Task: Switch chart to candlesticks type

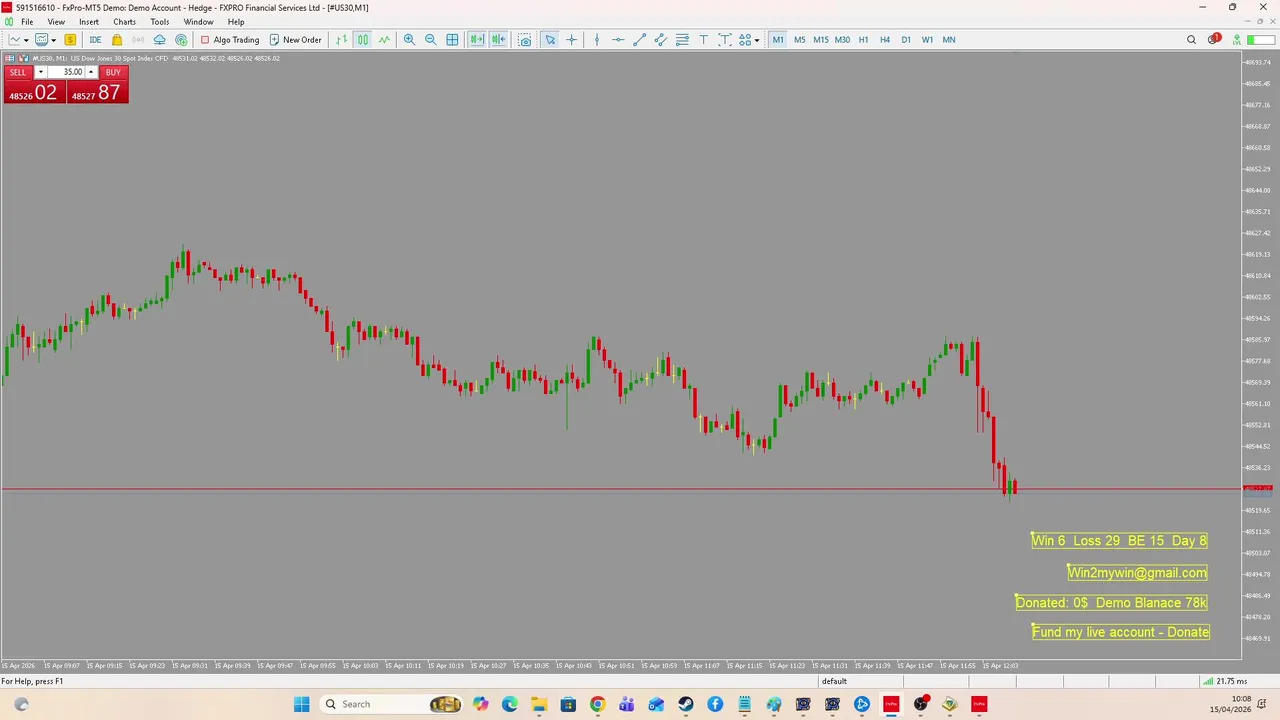Action: click(363, 40)
